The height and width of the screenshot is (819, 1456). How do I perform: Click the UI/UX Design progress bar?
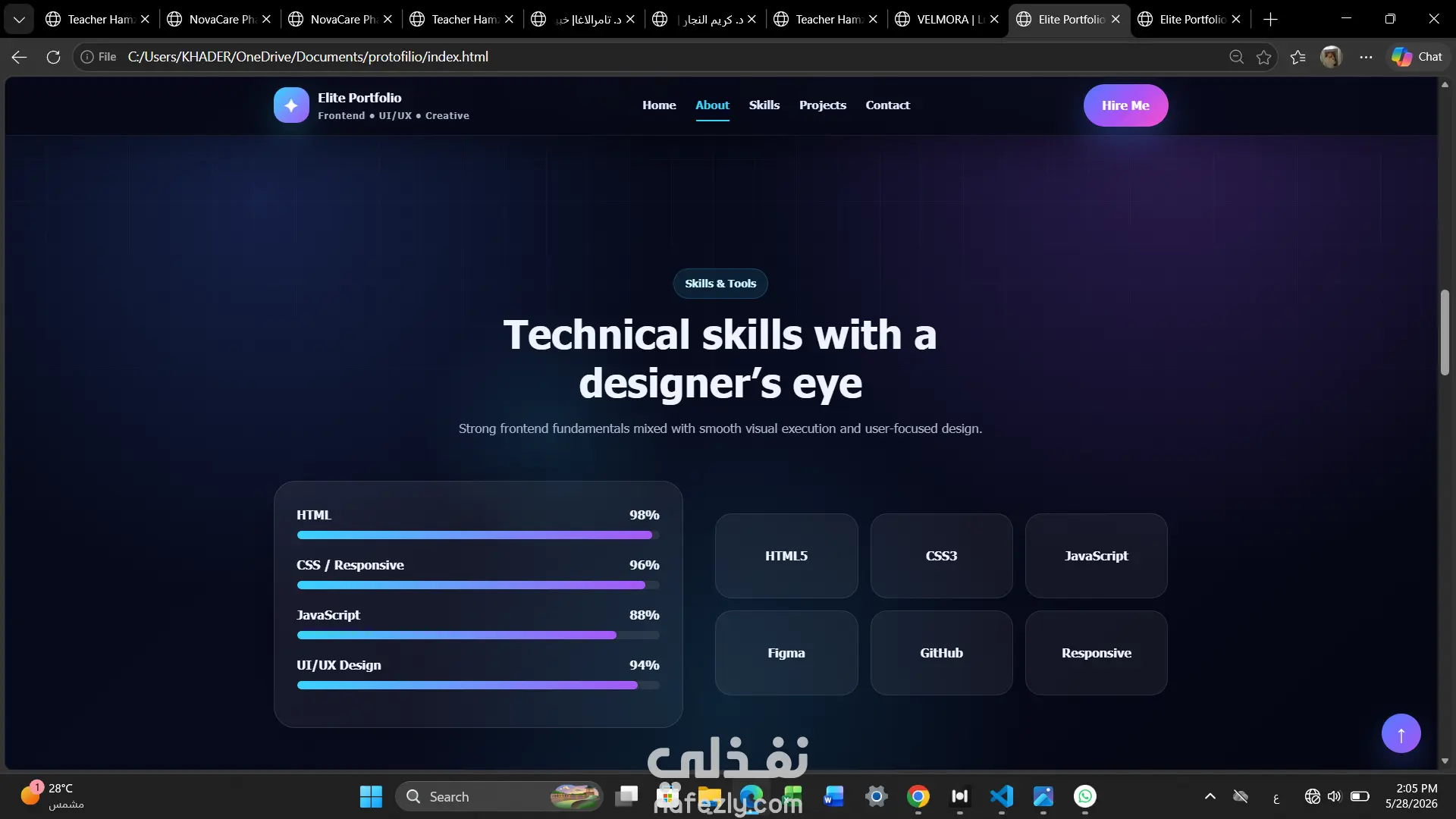pyautogui.click(x=478, y=686)
